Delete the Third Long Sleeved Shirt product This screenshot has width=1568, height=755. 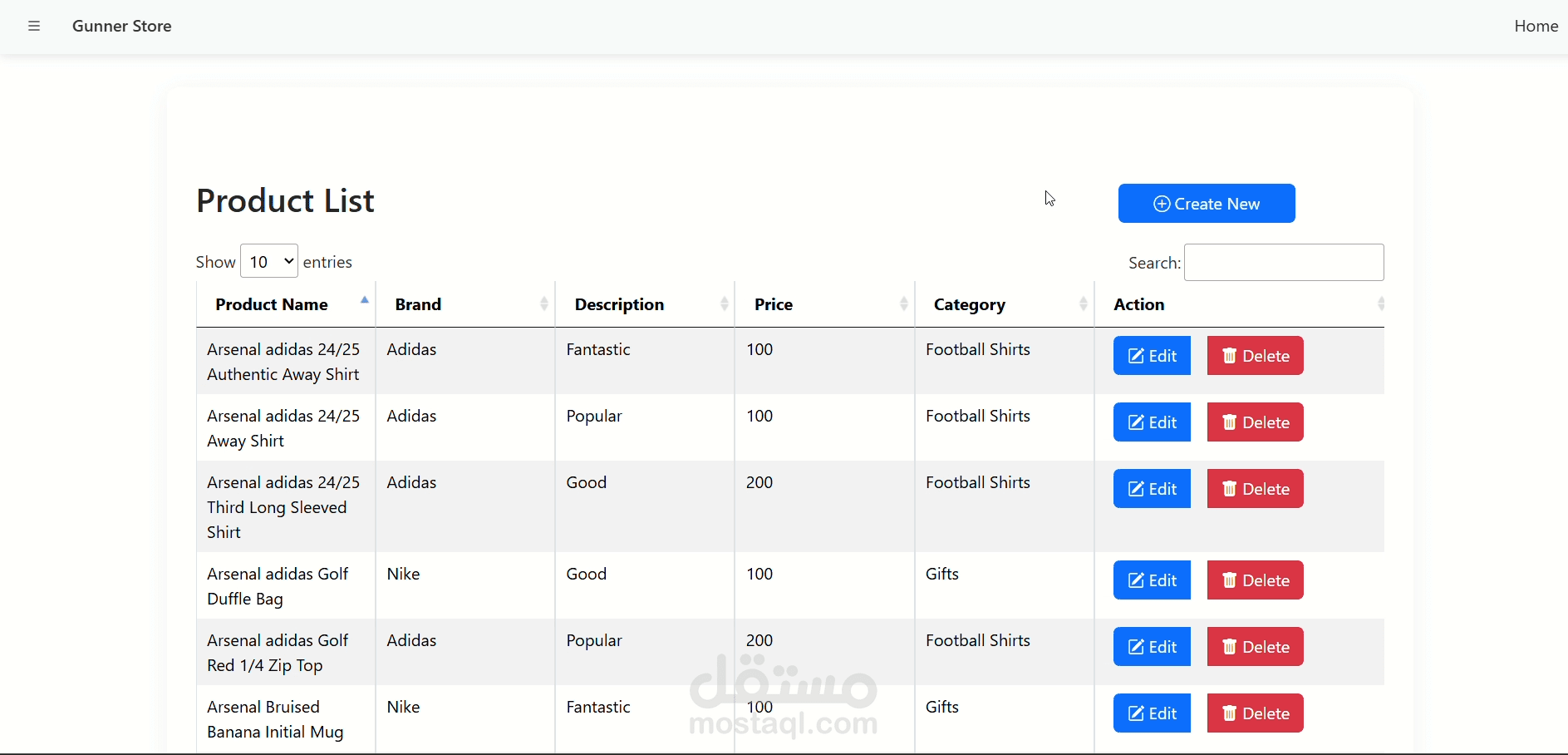tap(1255, 489)
